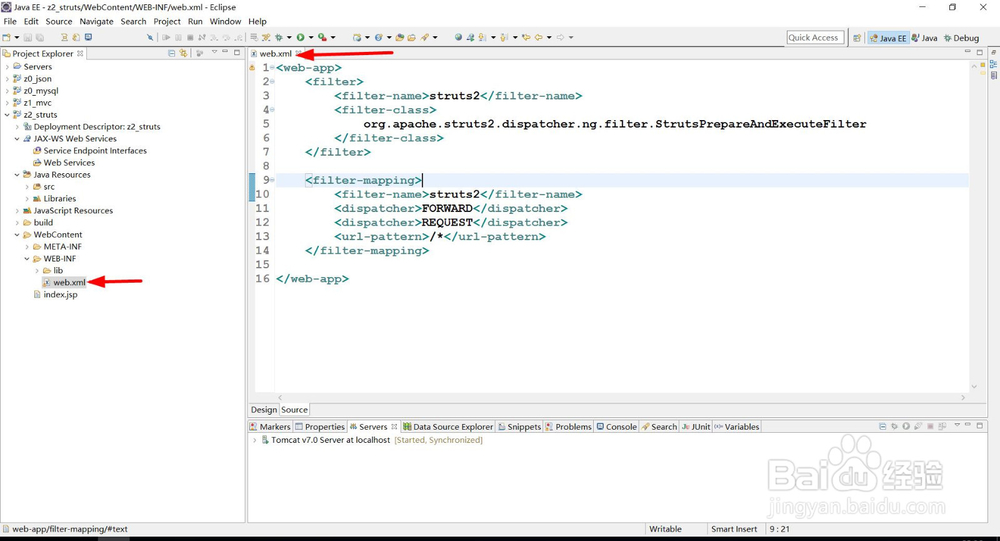Select the Java EE perspective button
Screen dimensions: 1000x541
point(888,38)
